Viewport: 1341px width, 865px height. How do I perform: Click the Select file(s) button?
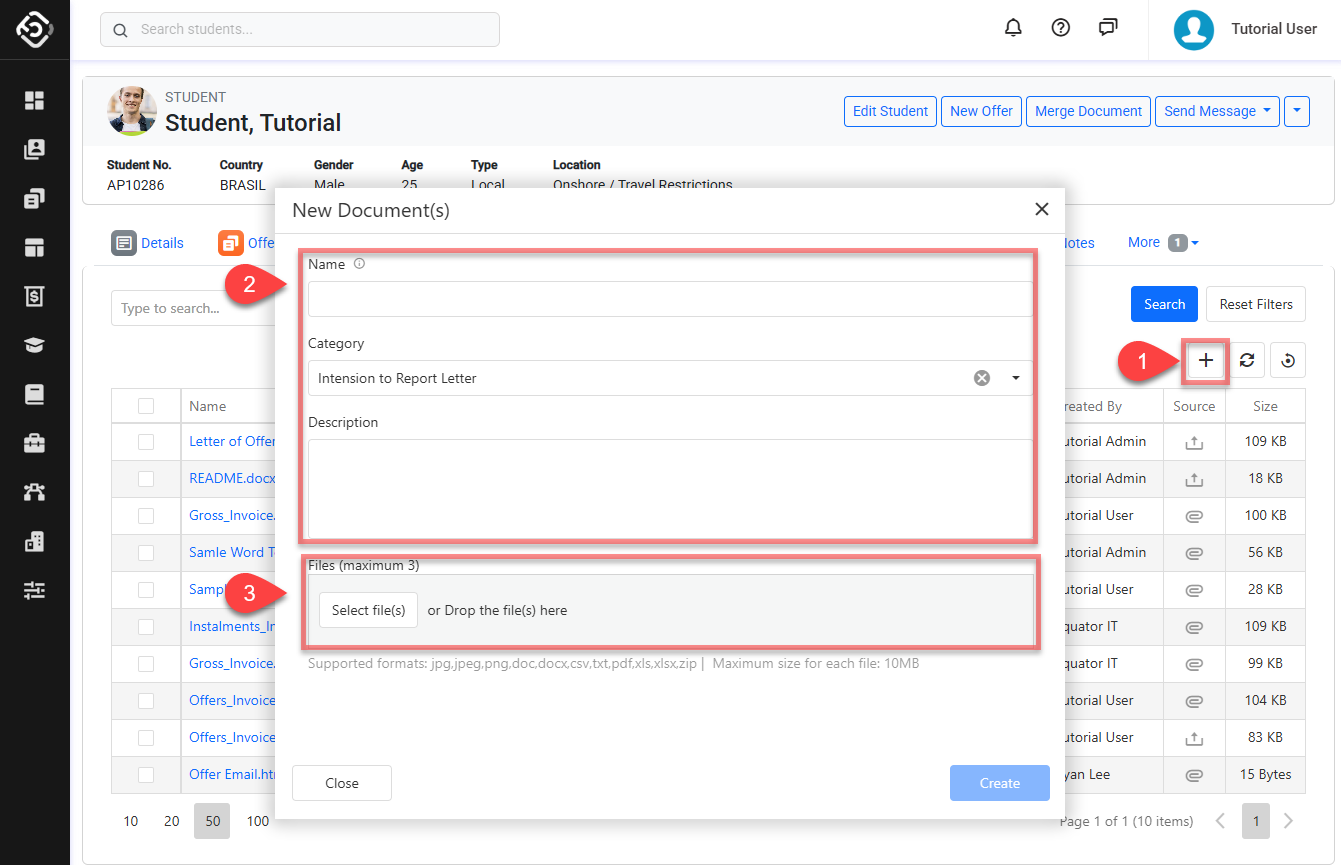[x=368, y=610]
